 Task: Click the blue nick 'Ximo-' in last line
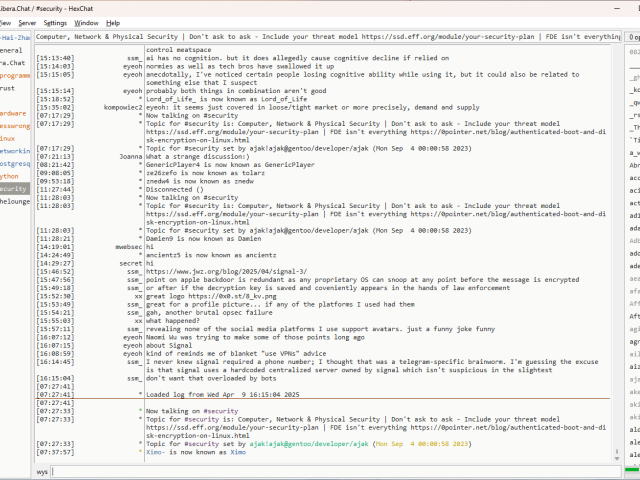point(156,452)
